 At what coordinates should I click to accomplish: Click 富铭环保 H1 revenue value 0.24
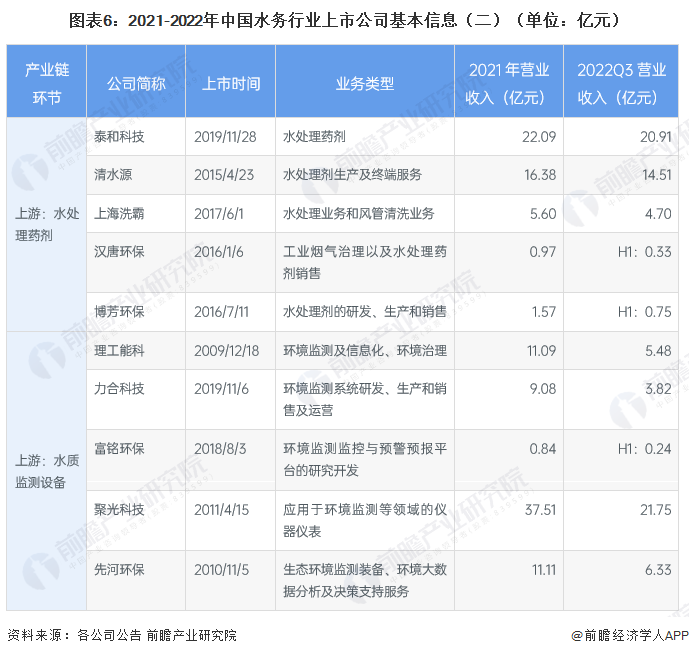(x=643, y=449)
